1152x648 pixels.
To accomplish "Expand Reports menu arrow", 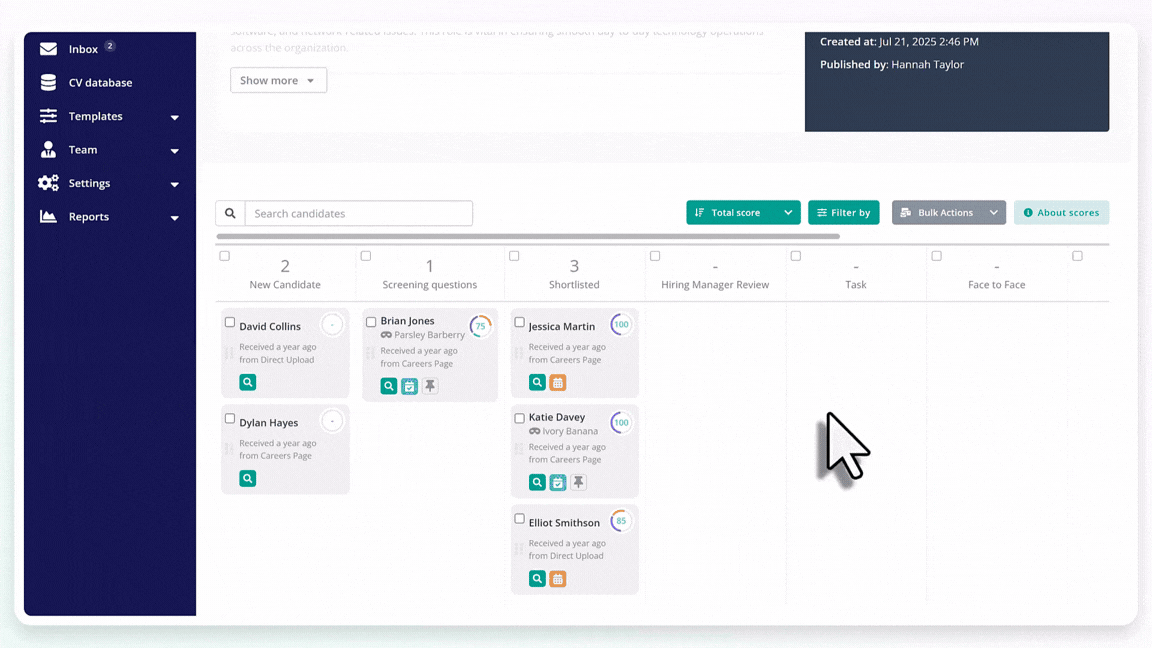I will coord(175,218).
